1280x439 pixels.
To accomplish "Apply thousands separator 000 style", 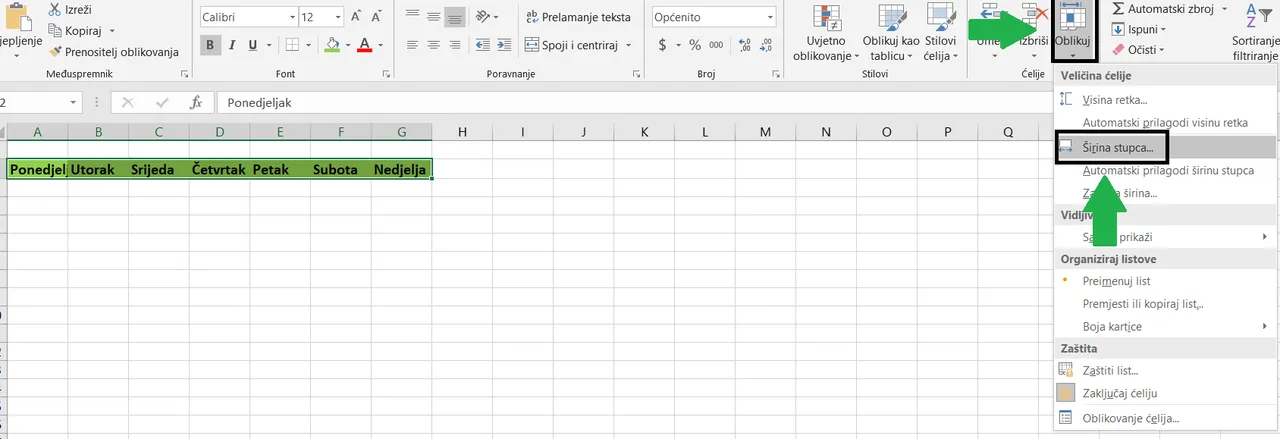I will 718,45.
